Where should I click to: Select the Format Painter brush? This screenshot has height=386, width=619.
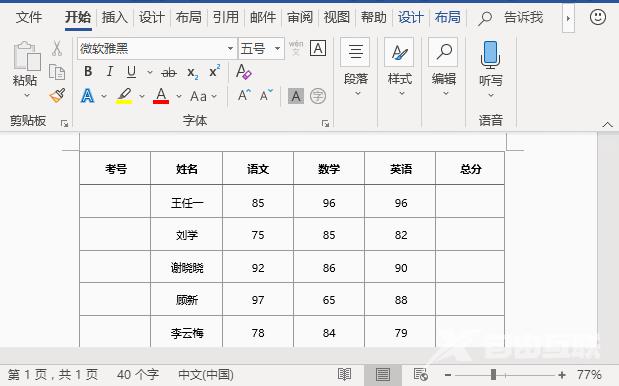[57, 96]
